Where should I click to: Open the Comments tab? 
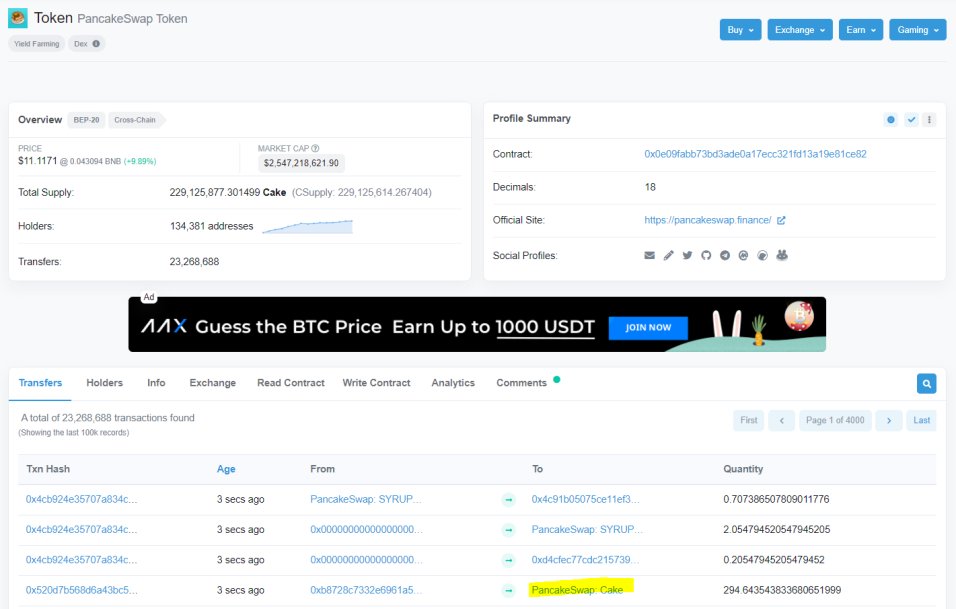[521, 383]
